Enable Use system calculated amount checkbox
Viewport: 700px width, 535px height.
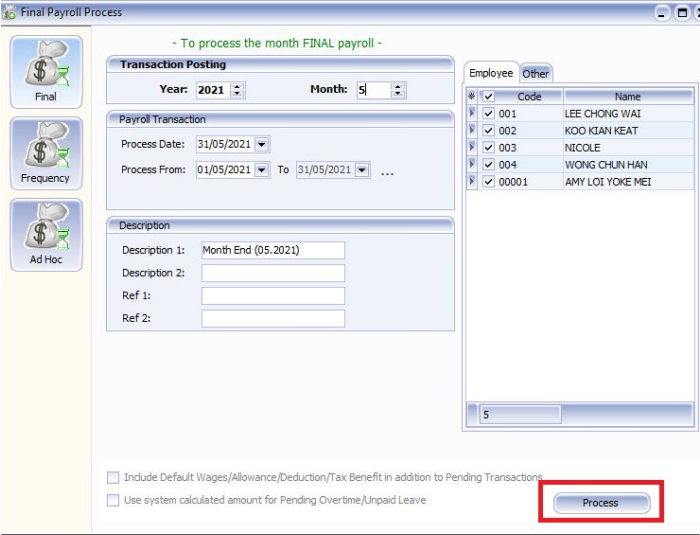click(113, 500)
